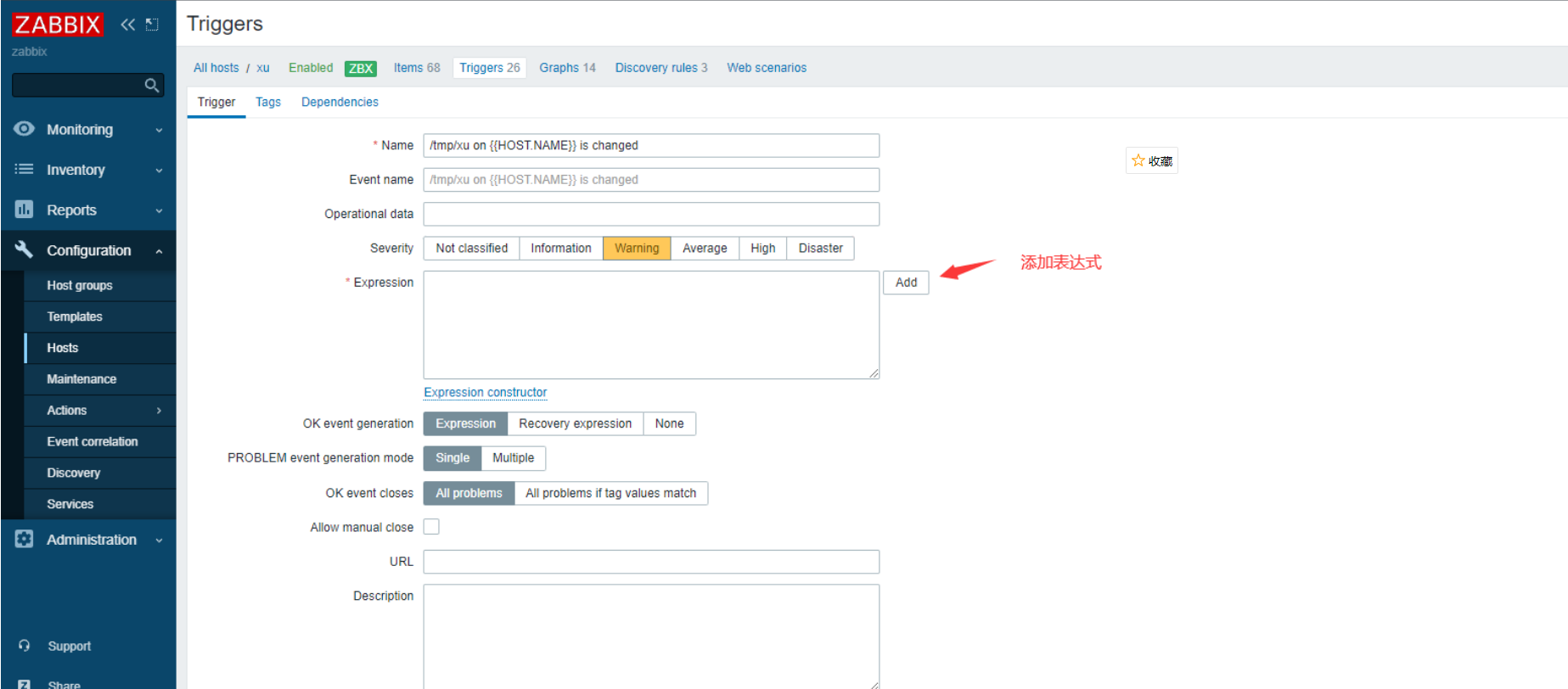The height and width of the screenshot is (689, 1568).
Task: Choose Single problem event generation mode
Action: (x=452, y=458)
